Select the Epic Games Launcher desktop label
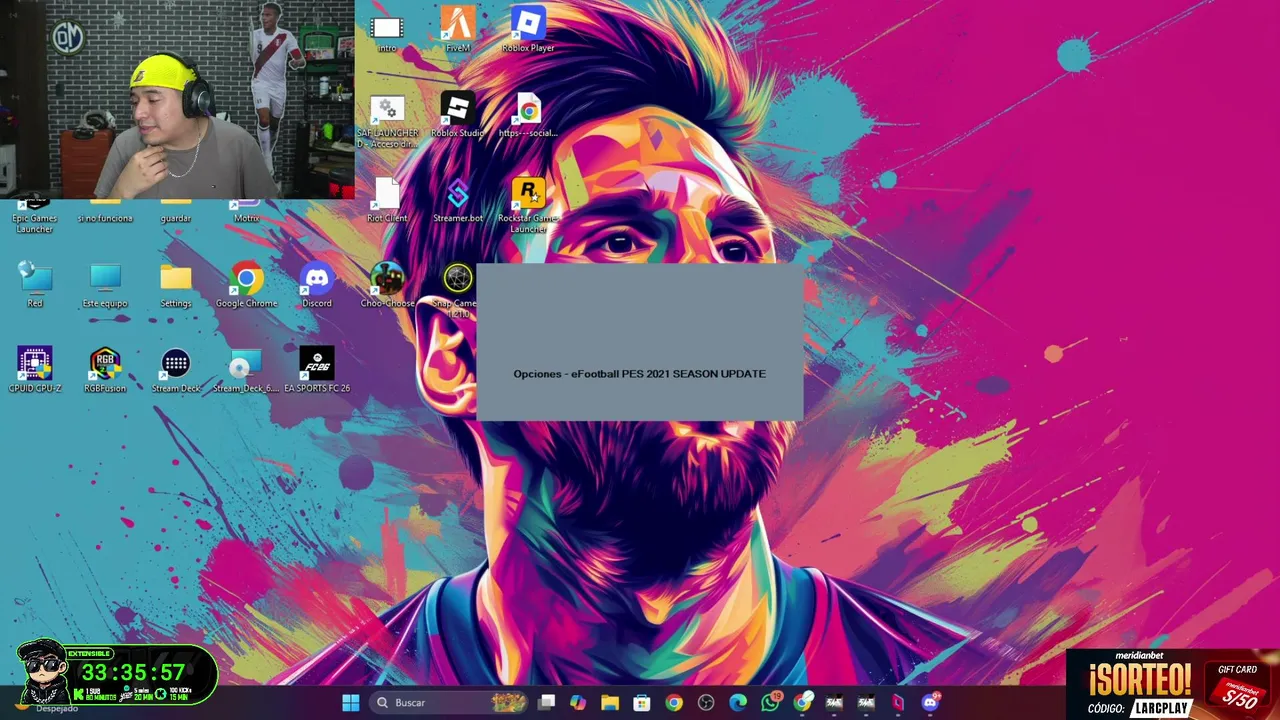This screenshot has width=1280, height=720. tap(35, 224)
